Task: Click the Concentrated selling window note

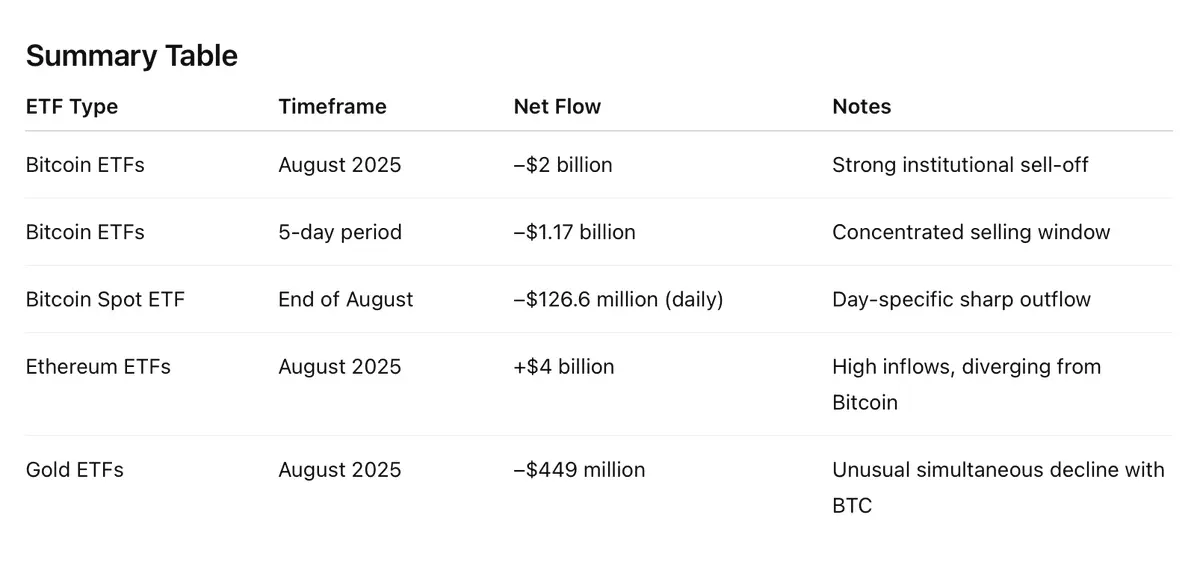Action: pyautogui.click(x=971, y=232)
